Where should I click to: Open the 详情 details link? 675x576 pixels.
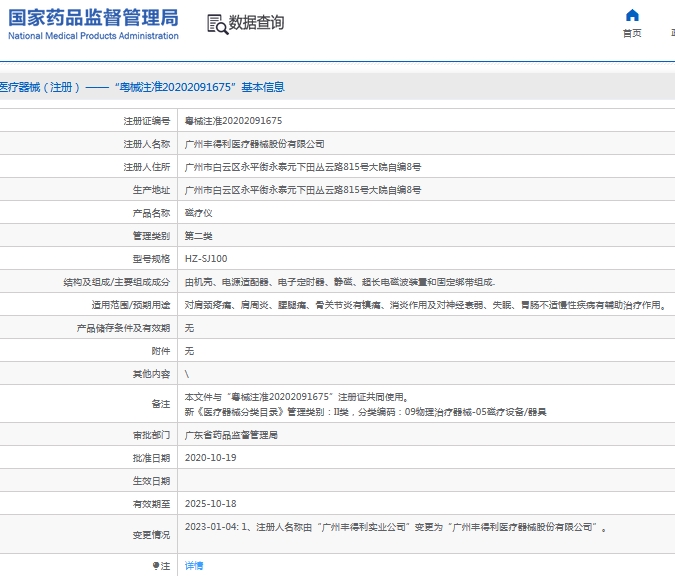[x=194, y=566]
